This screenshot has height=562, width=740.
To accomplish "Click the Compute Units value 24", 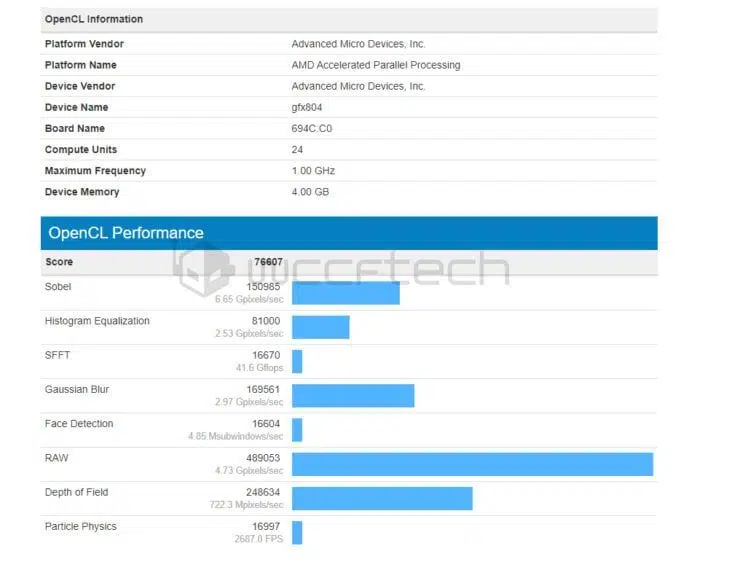I will tap(297, 150).
